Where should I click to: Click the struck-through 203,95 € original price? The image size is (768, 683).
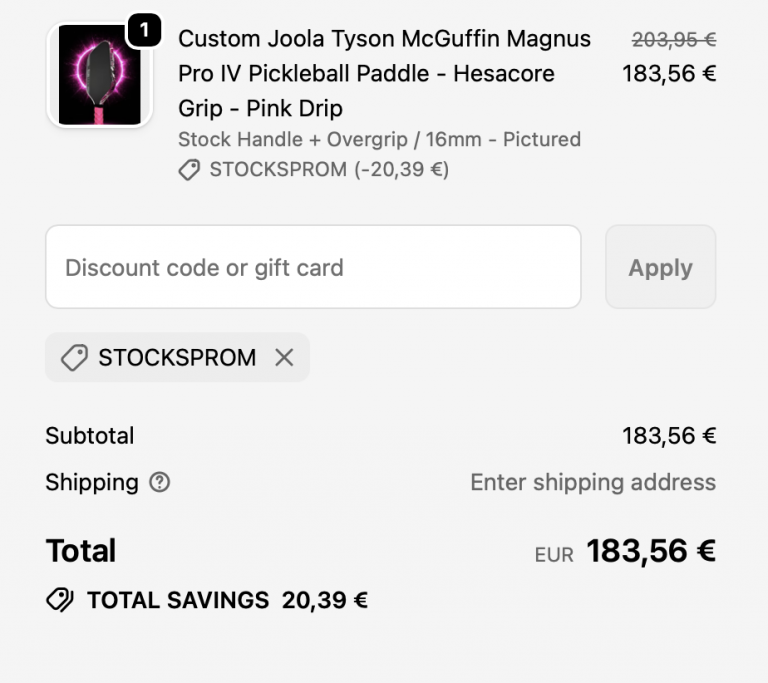pos(674,40)
